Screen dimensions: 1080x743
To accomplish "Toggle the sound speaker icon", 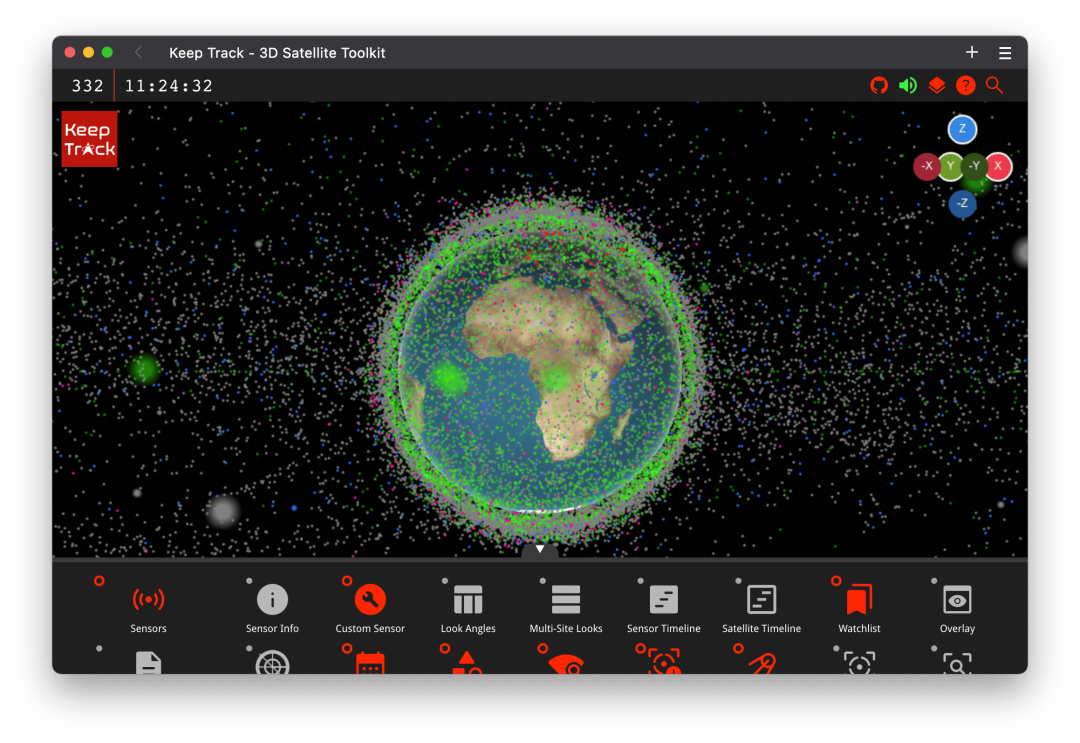I will (908, 85).
